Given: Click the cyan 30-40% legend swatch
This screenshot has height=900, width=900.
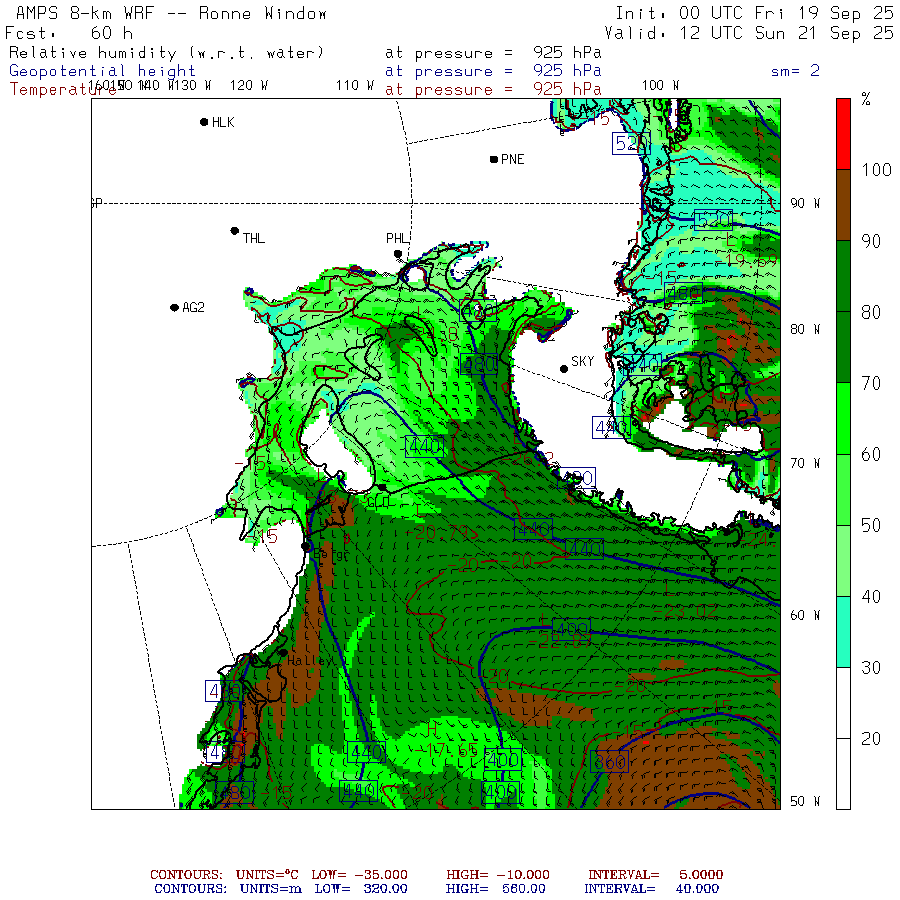Looking at the screenshot, I should click(844, 632).
